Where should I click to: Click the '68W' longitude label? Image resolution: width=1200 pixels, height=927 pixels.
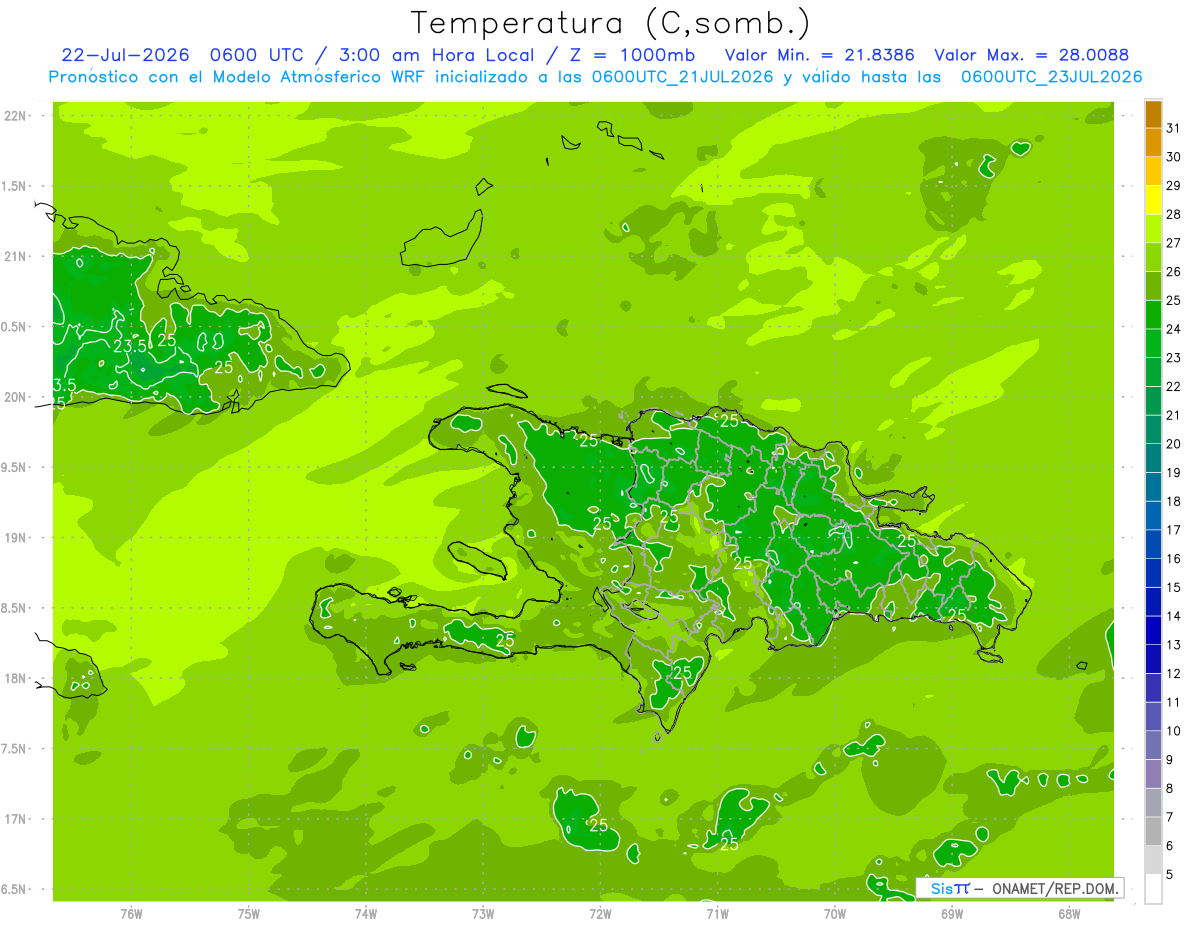click(1069, 913)
